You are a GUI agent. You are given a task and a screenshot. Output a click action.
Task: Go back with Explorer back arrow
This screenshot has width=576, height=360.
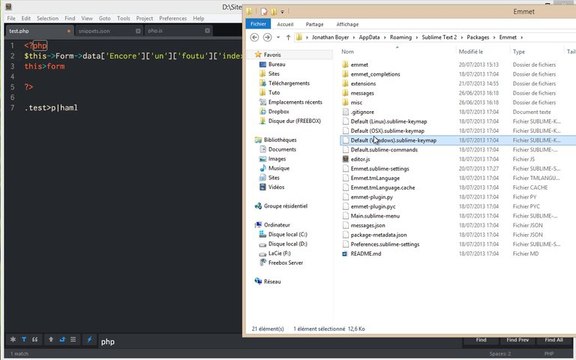pos(254,37)
